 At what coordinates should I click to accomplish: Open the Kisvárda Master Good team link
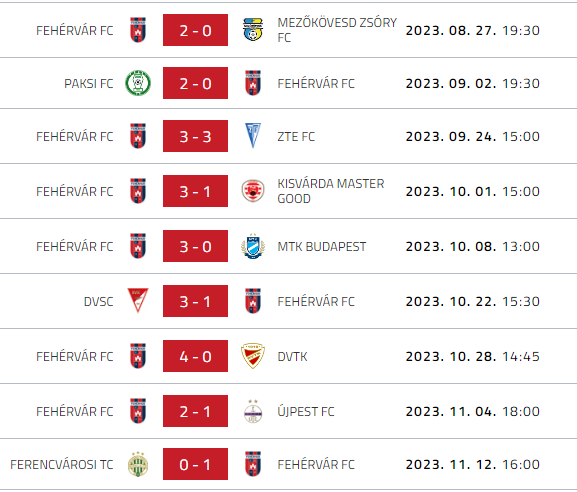tap(331, 191)
